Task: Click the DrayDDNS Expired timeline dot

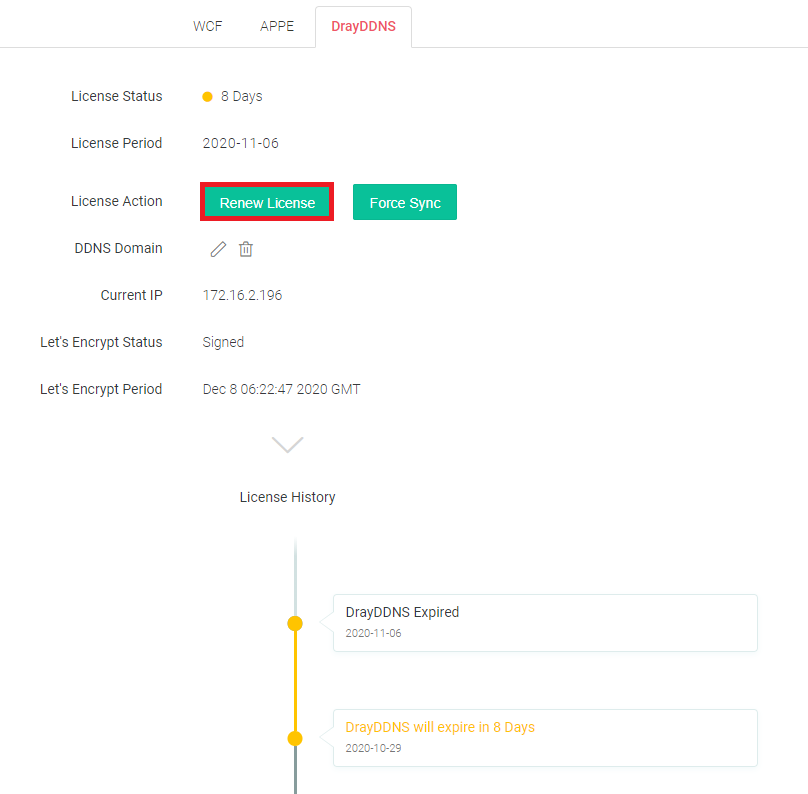Action: [x=295, y=623]
